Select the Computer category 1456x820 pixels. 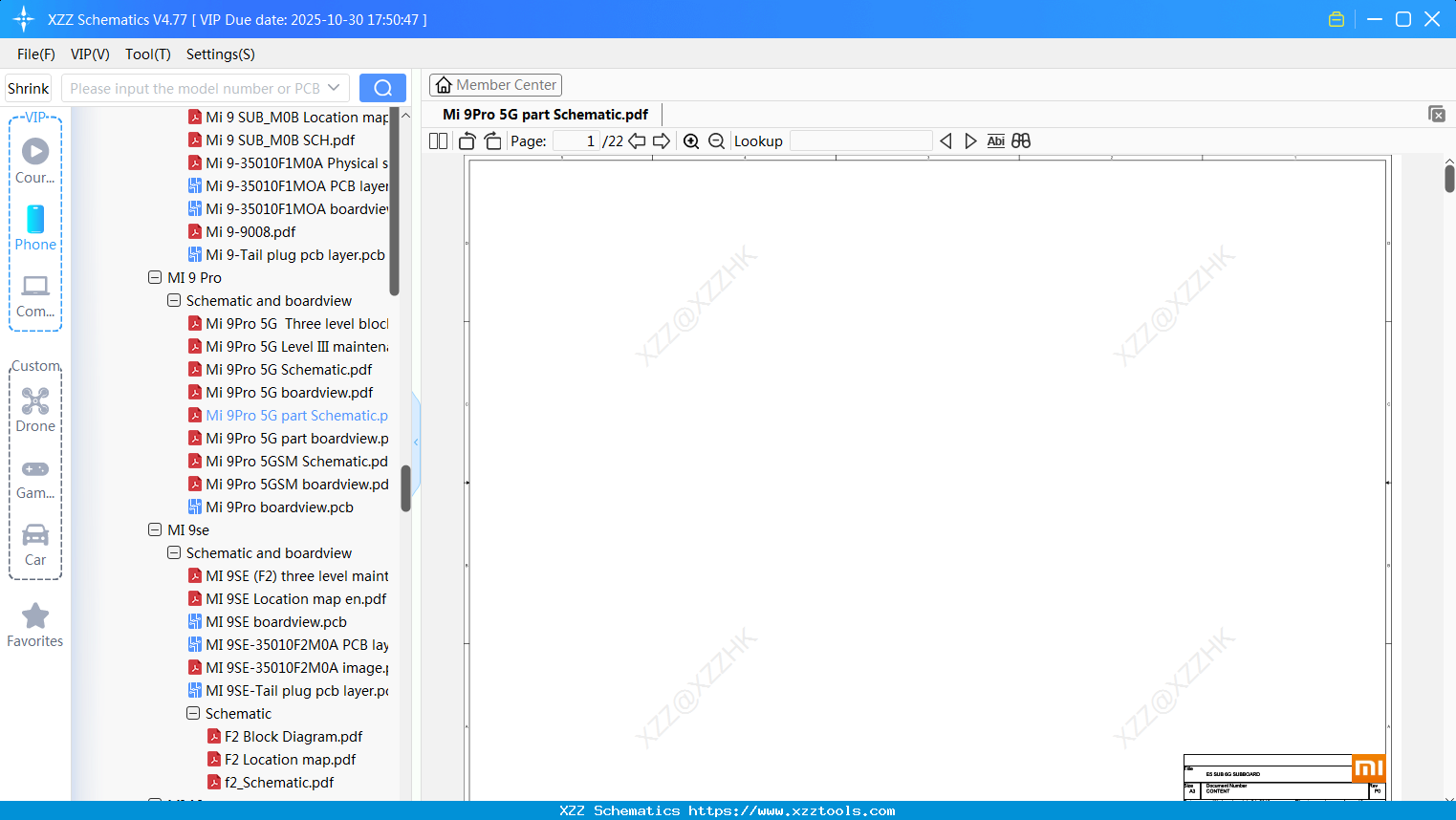(x=35, y=295)
